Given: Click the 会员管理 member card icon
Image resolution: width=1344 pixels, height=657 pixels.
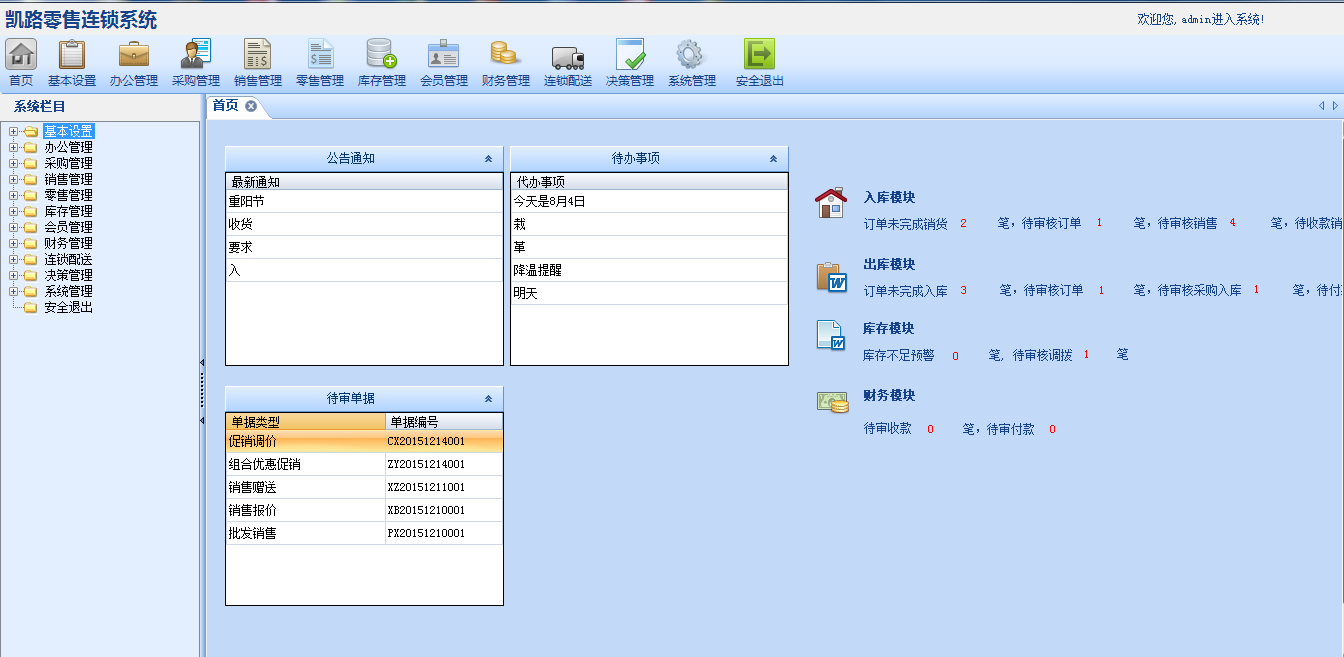Looking at the screenshot, I should 443,55.
